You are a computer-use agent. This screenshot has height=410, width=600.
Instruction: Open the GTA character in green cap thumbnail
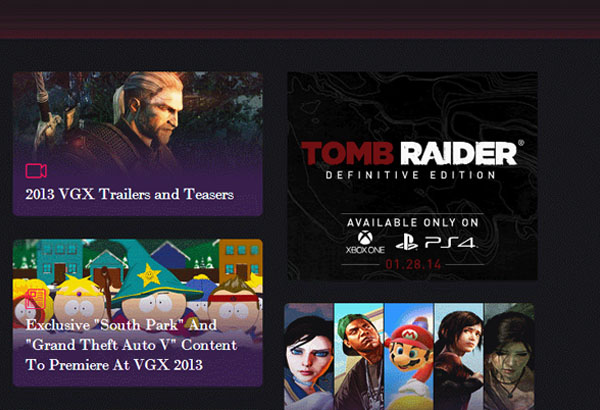[359, 356]
